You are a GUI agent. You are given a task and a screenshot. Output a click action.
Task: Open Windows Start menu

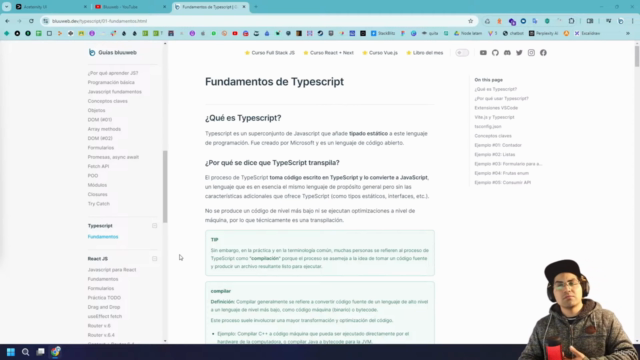[x=11, y=352]
